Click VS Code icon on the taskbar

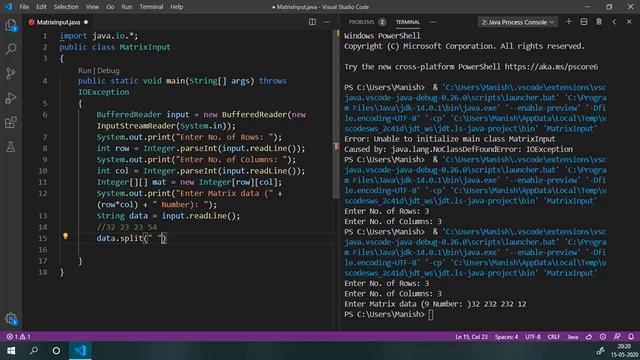tap(80, 351)
